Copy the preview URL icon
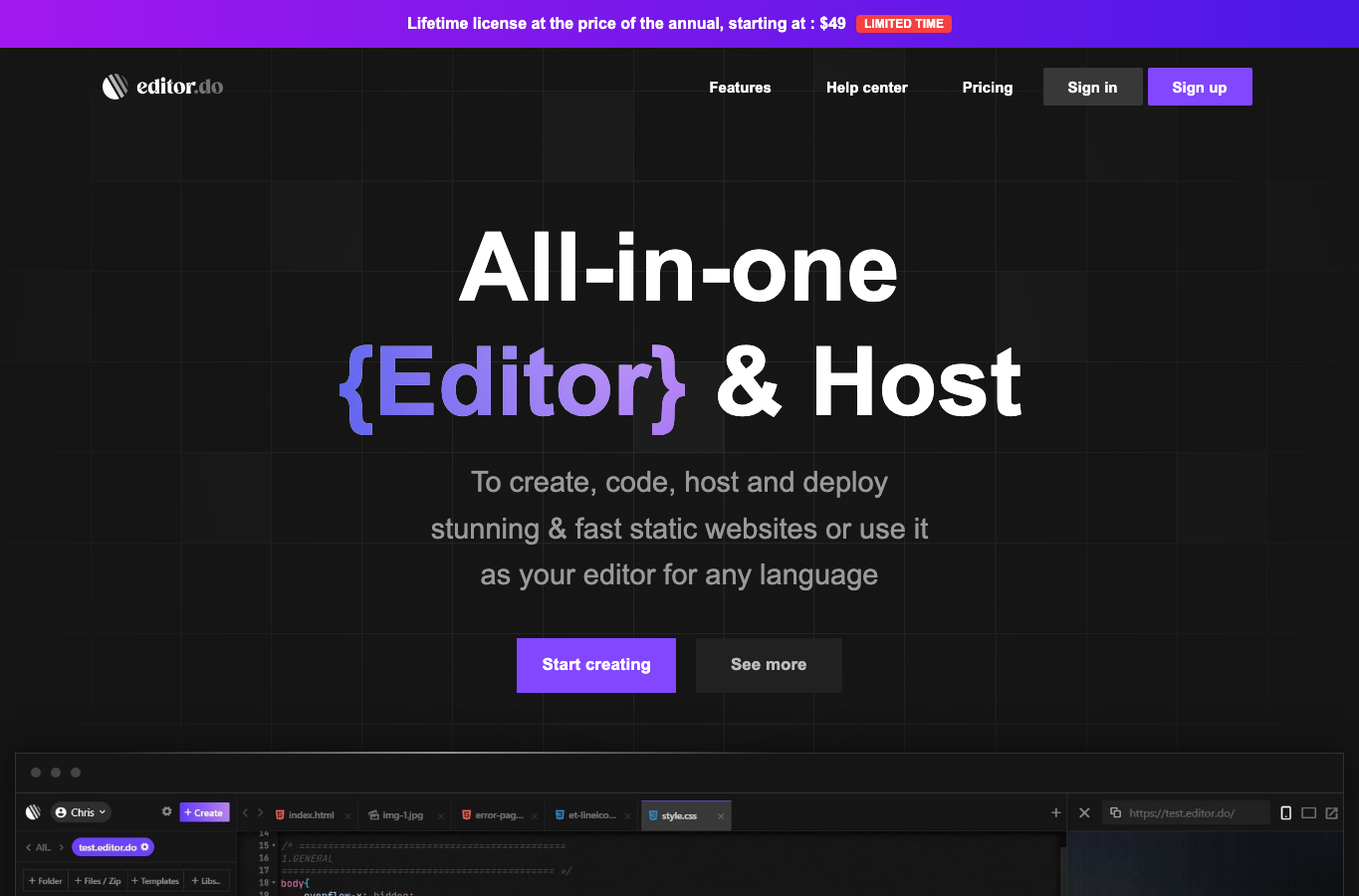Screen dimensions: 1359x896 pos(1116,812)
